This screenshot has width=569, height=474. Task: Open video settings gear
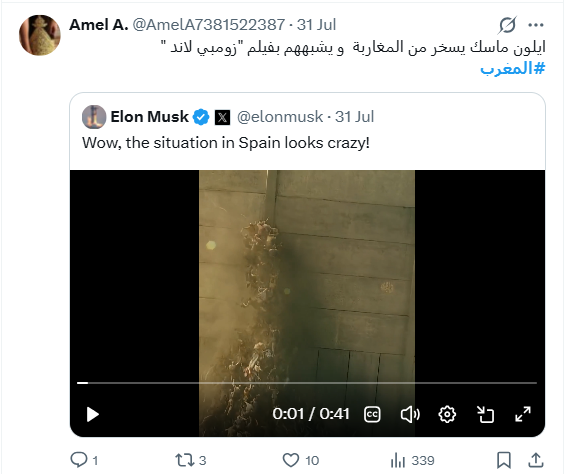(447, 414)
